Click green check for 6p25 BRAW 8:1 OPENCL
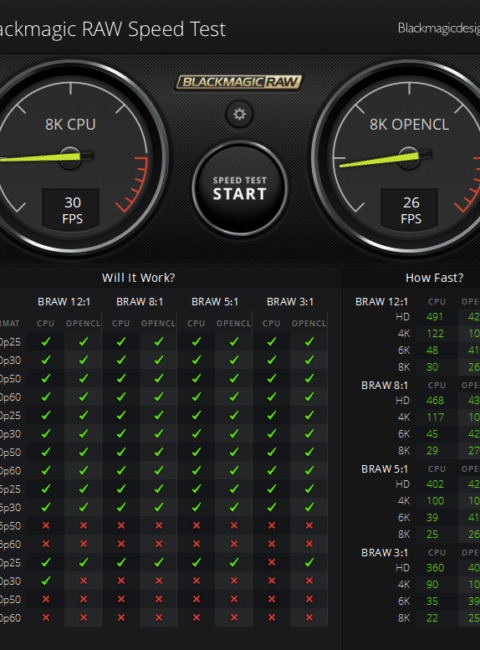Viewport: 480px width, 650px height. [159, 489]
